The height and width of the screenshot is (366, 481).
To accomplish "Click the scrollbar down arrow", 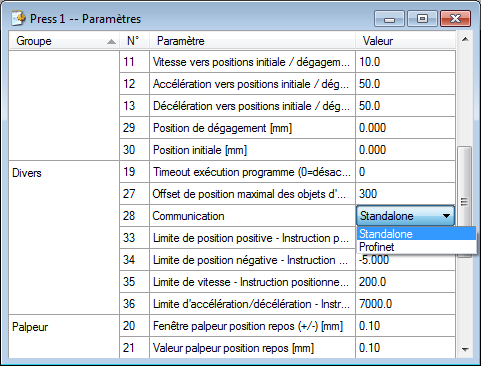I will pyautogui.click(x=465, y=350).
